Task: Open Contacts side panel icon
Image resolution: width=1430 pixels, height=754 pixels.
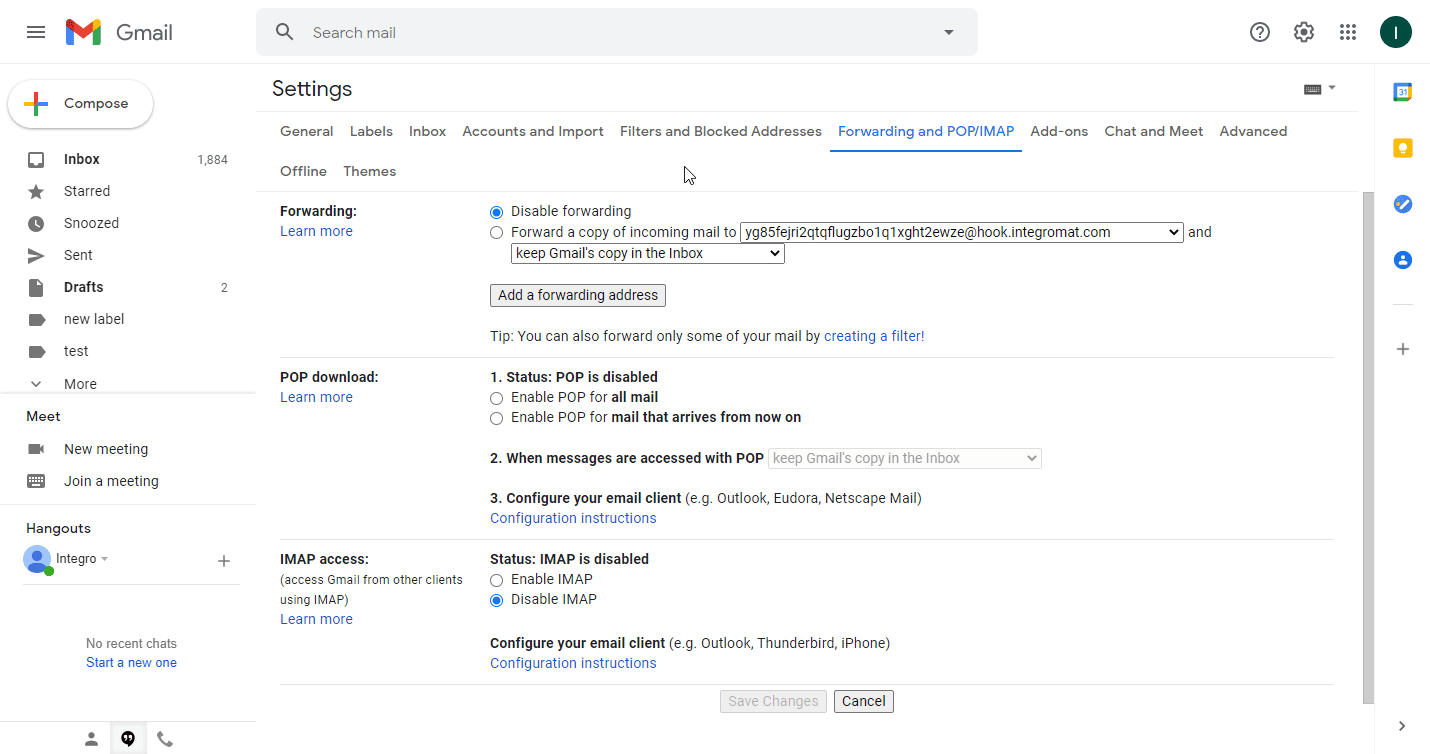Action: click(1402, 260)
